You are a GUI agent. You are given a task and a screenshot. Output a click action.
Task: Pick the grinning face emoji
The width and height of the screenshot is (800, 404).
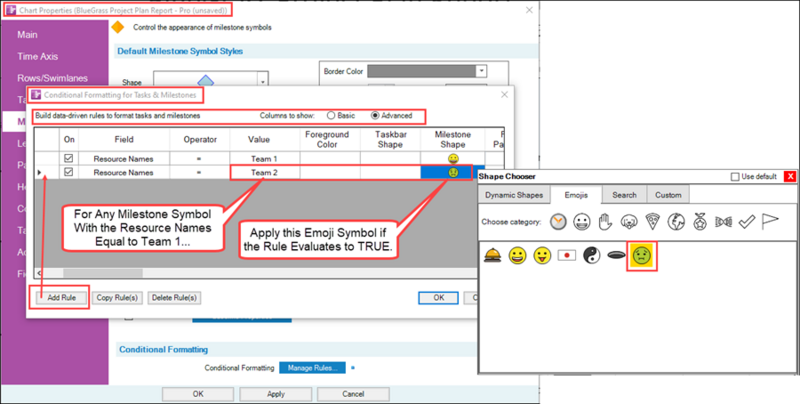click(x=517, y=255)
